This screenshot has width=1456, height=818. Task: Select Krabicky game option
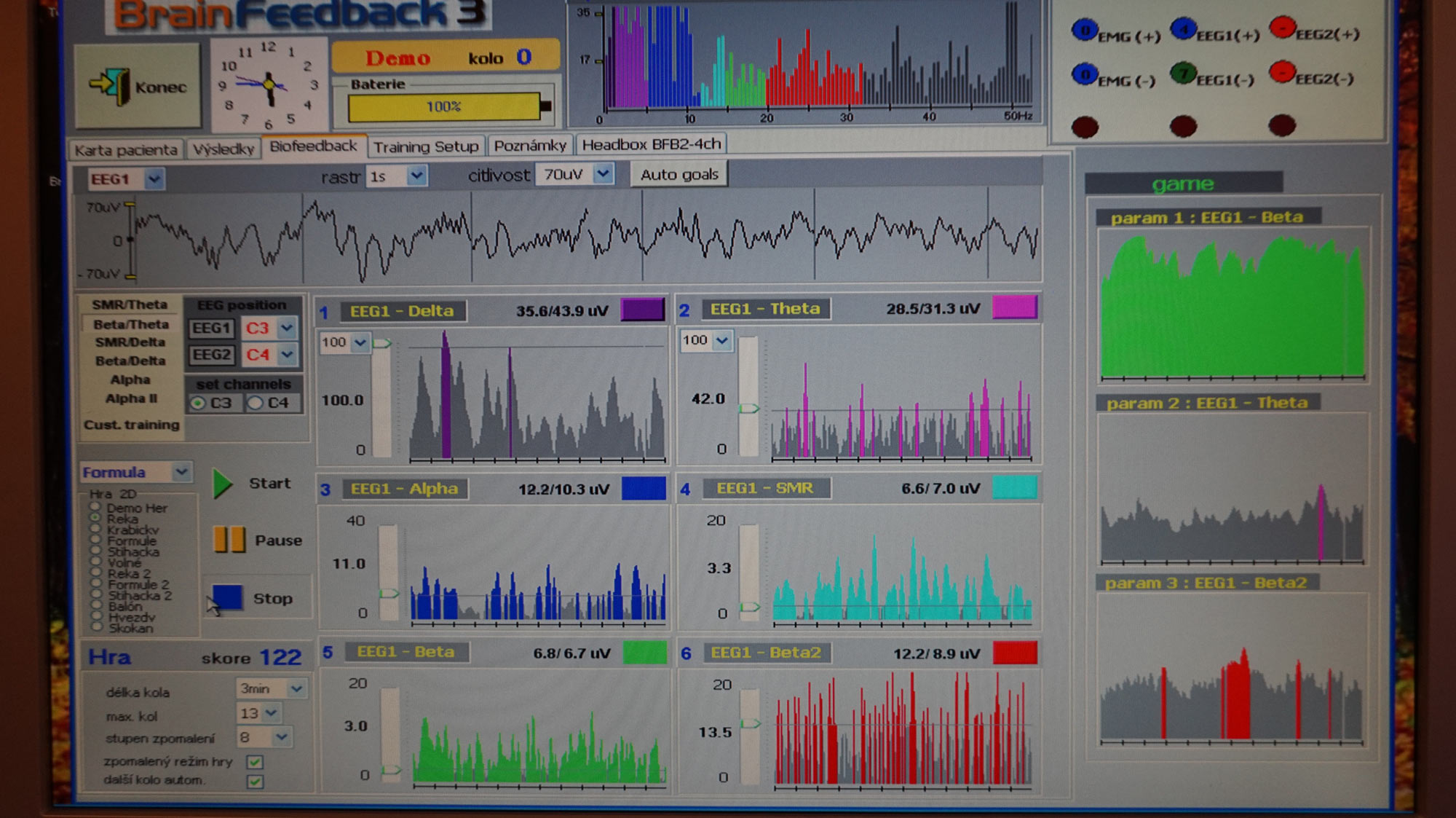tap(95, 529)
